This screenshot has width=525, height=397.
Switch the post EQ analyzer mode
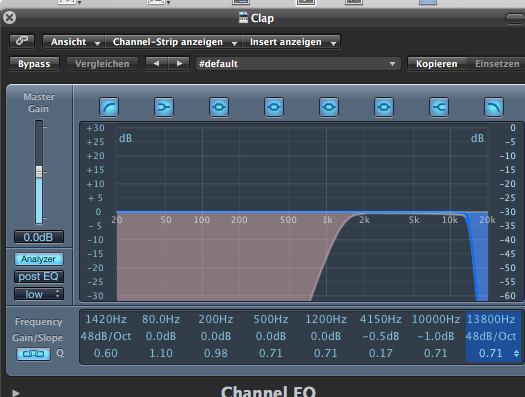tap(39, 276)
